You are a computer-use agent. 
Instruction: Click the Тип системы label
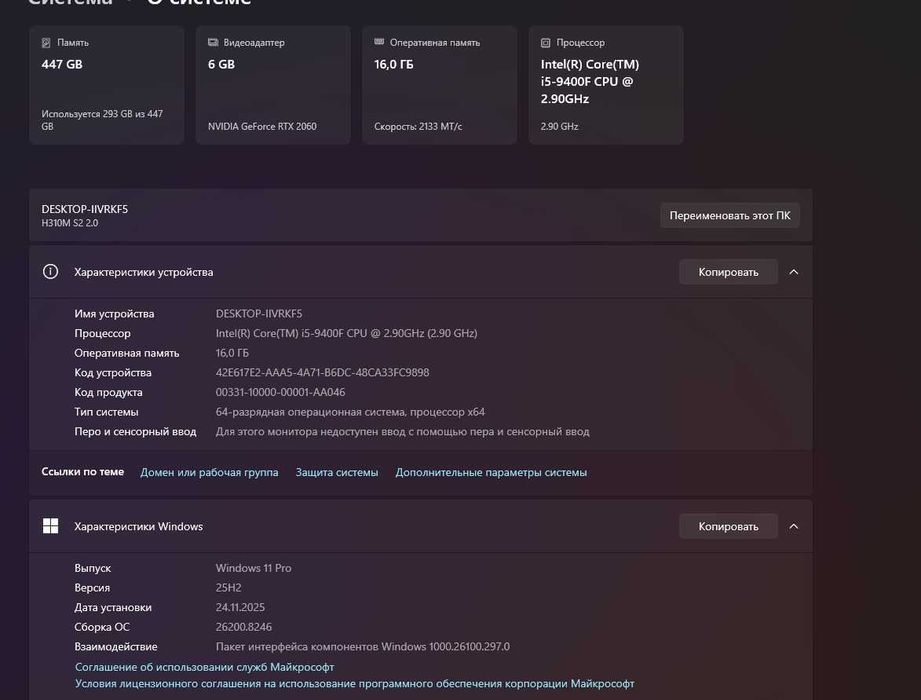tap(106, 412)
